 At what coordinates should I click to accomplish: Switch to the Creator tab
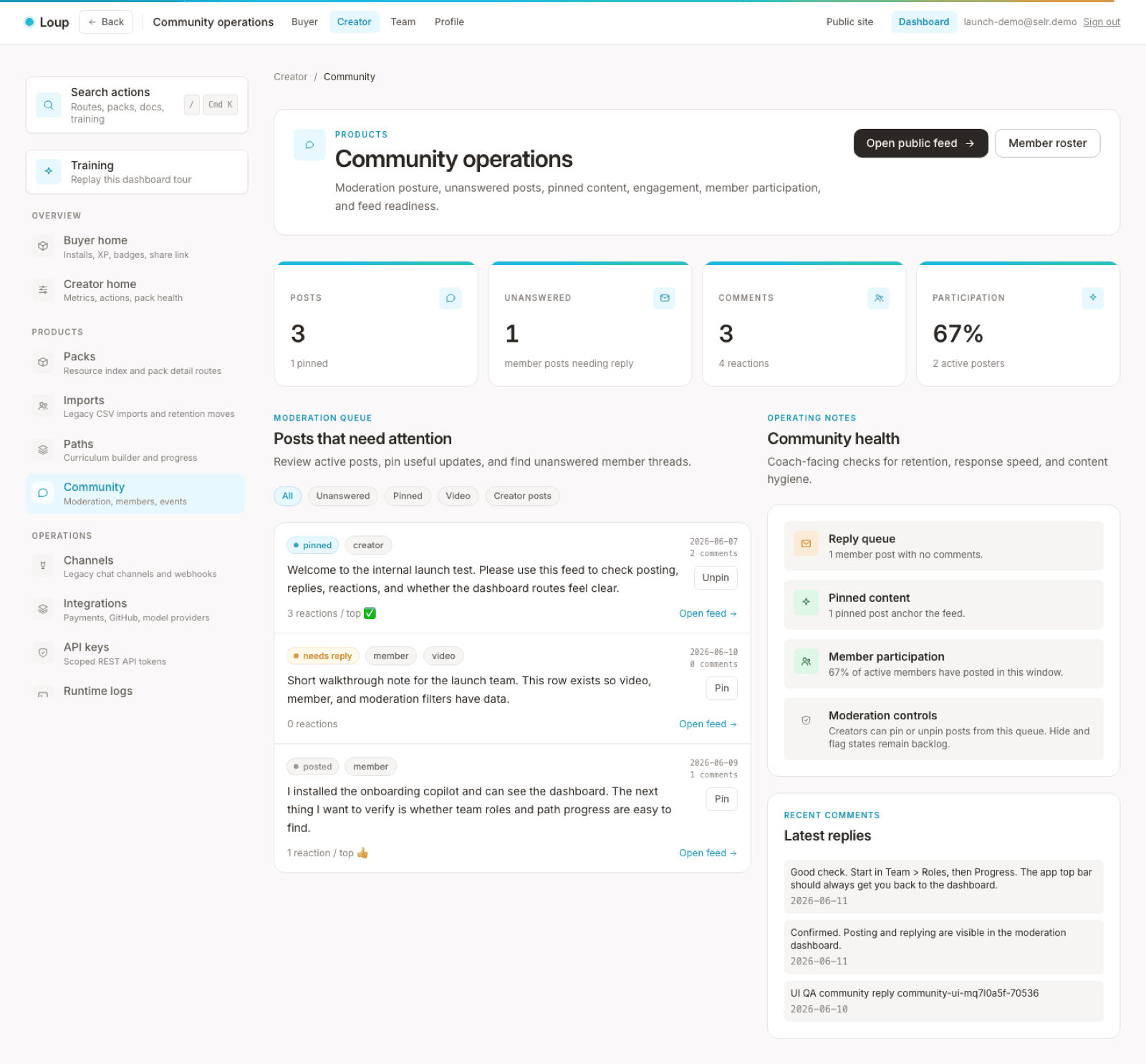(355, 22)
